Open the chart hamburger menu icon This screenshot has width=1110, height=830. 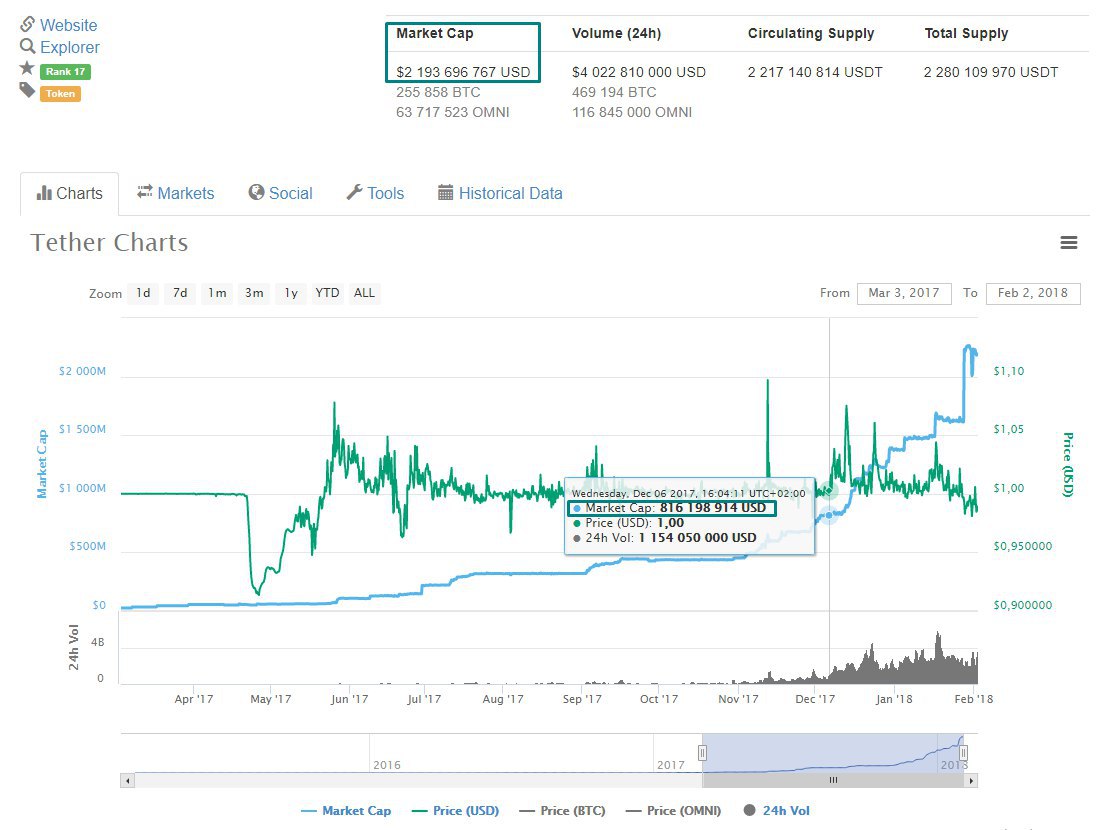[1068, 243]
